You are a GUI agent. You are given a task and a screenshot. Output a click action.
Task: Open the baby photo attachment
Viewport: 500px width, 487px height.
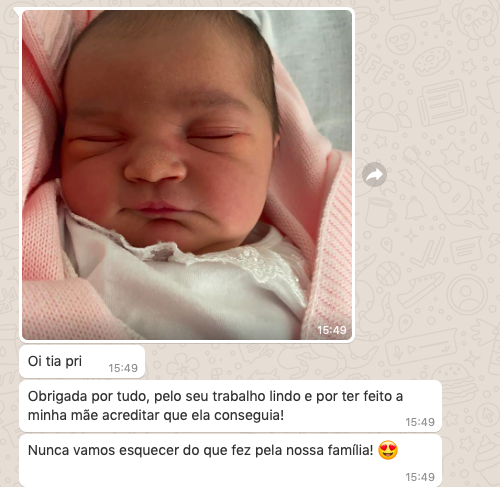[187, 175]
